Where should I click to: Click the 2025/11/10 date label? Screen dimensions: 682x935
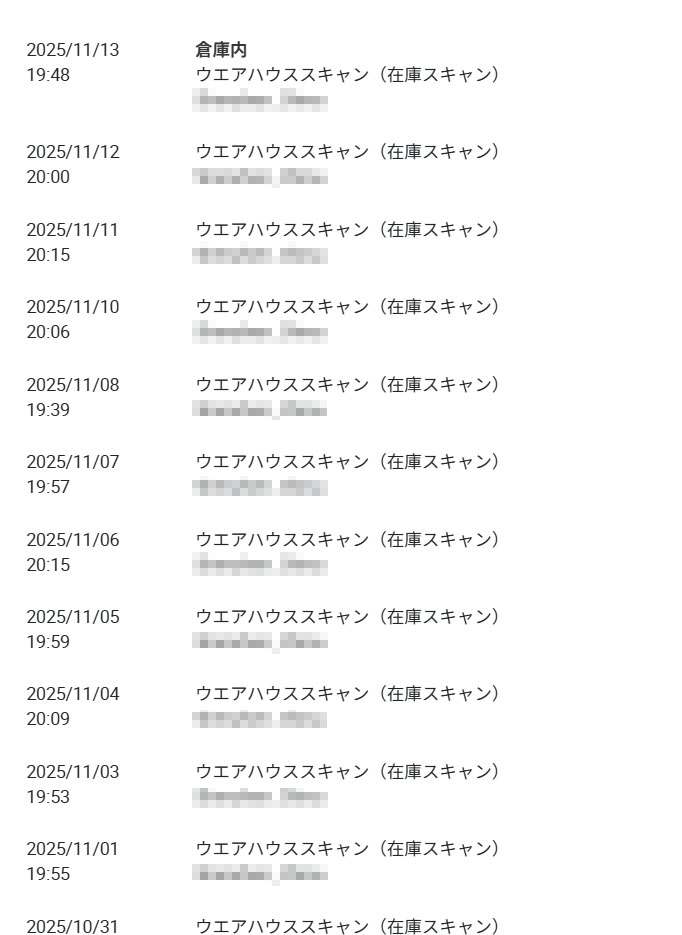72,307
